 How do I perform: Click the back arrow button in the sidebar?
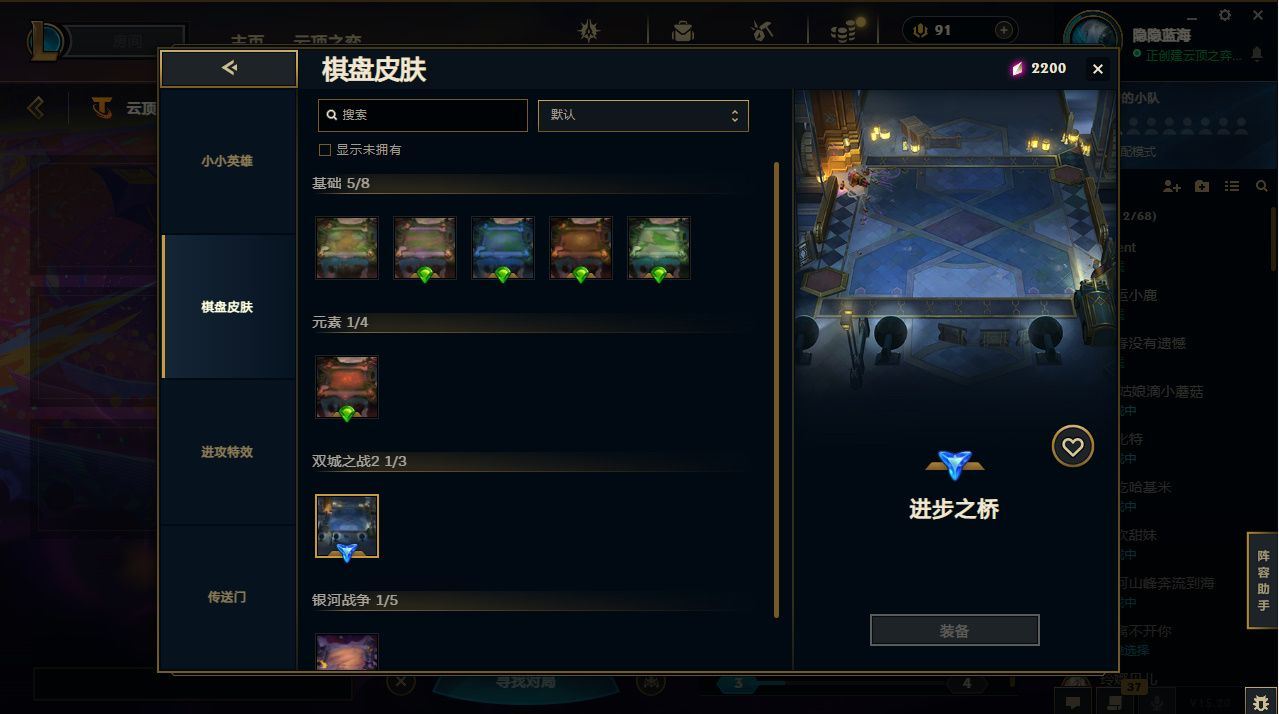coord(229,68)
